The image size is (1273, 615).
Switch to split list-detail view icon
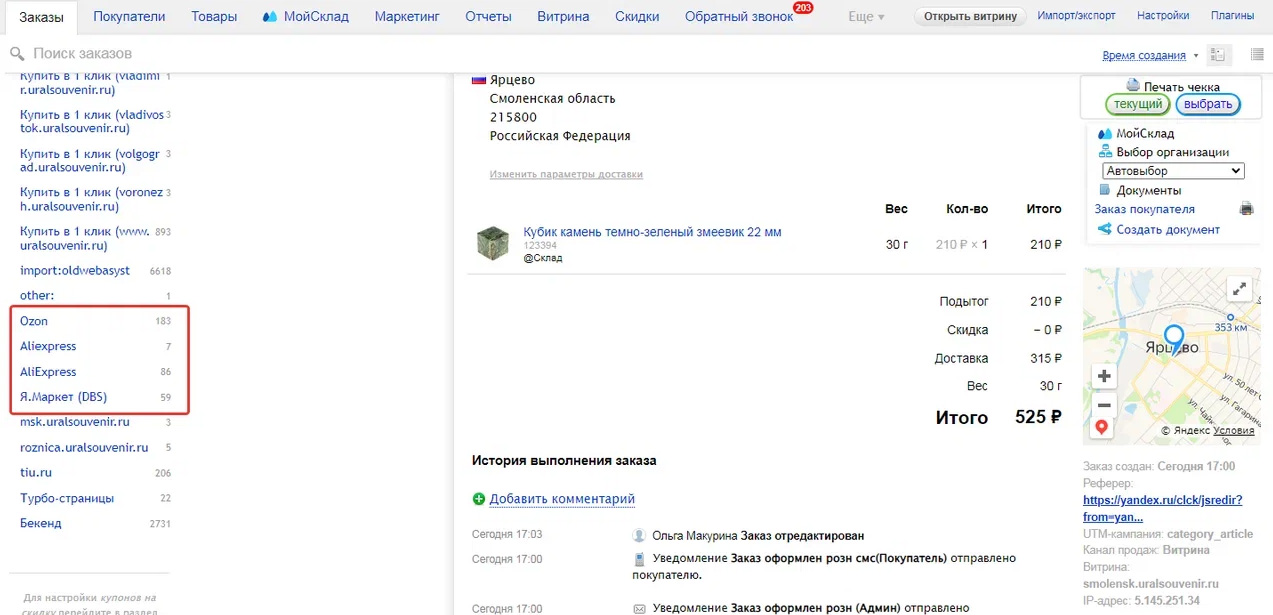[1218, 55]
